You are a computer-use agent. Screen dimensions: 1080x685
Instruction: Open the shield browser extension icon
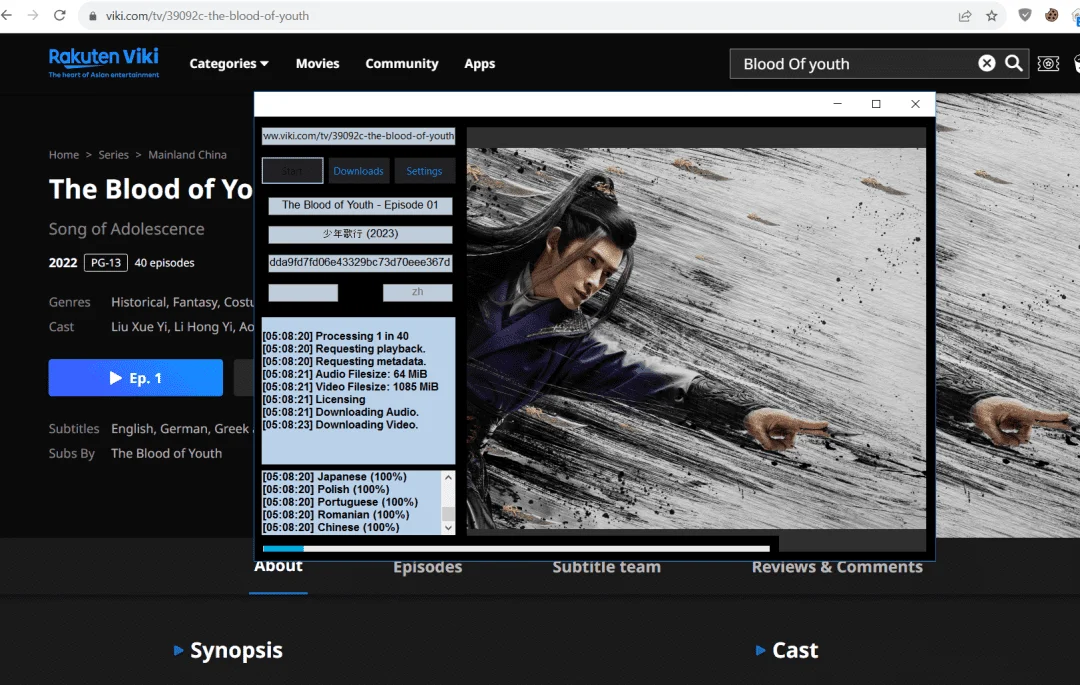1025,15
